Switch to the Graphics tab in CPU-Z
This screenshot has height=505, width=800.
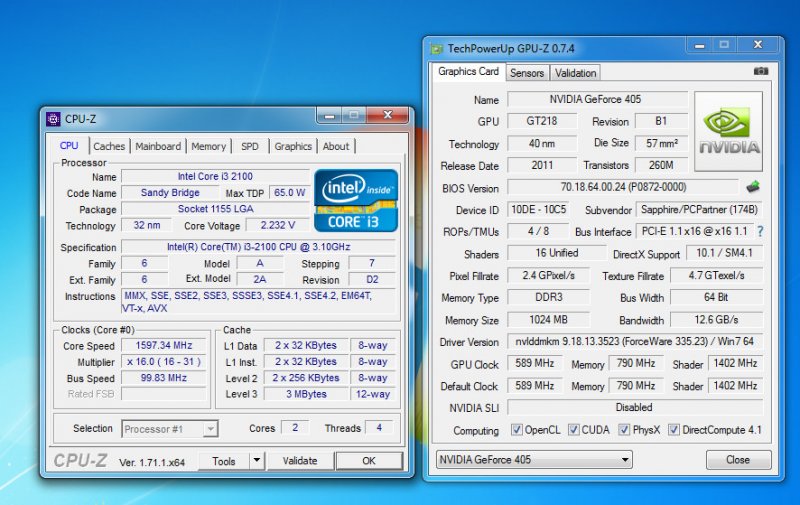[x=293, y=146]
